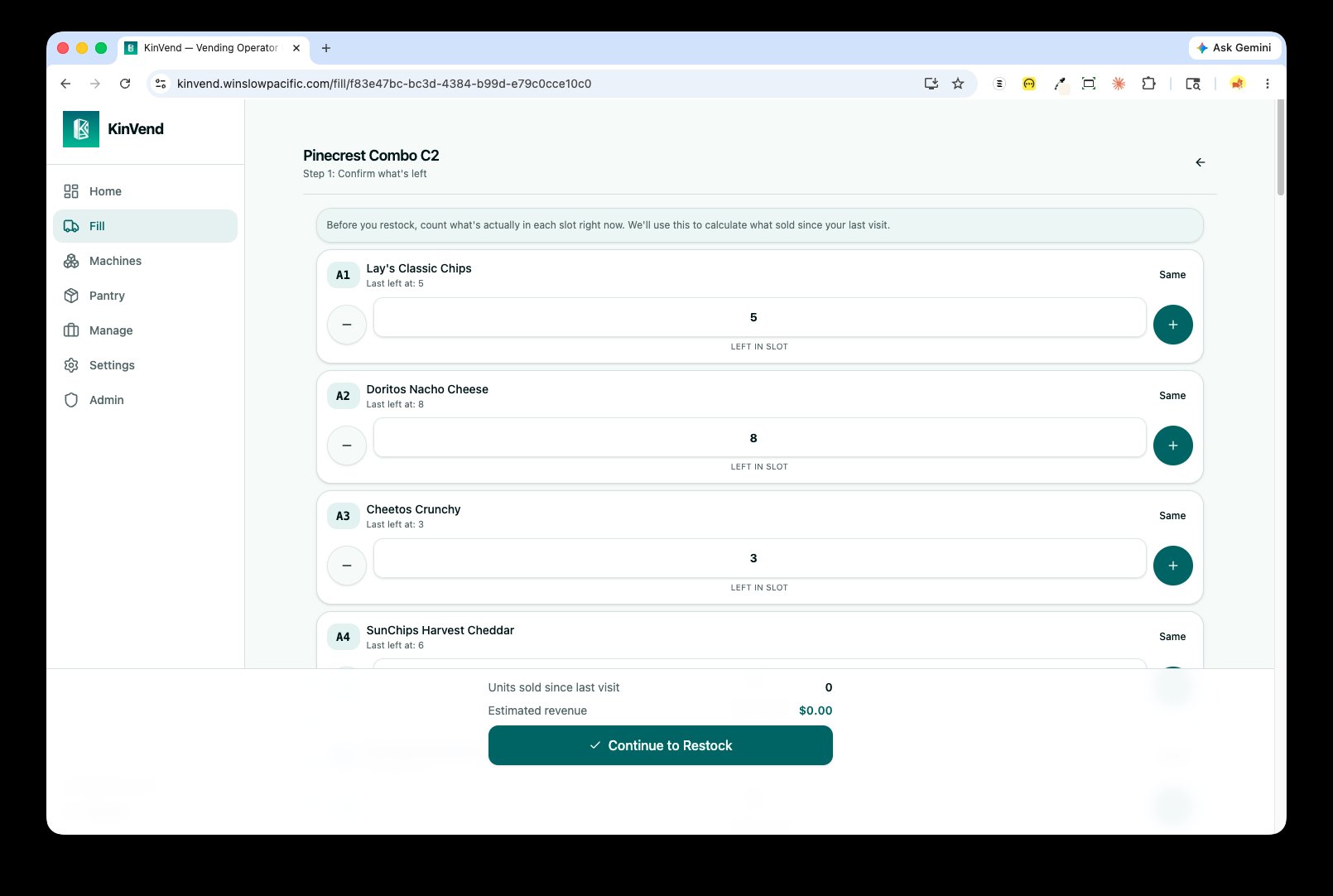Click Ask Gemini button
Screen dimensions: 1333x896
[1234, 48]
